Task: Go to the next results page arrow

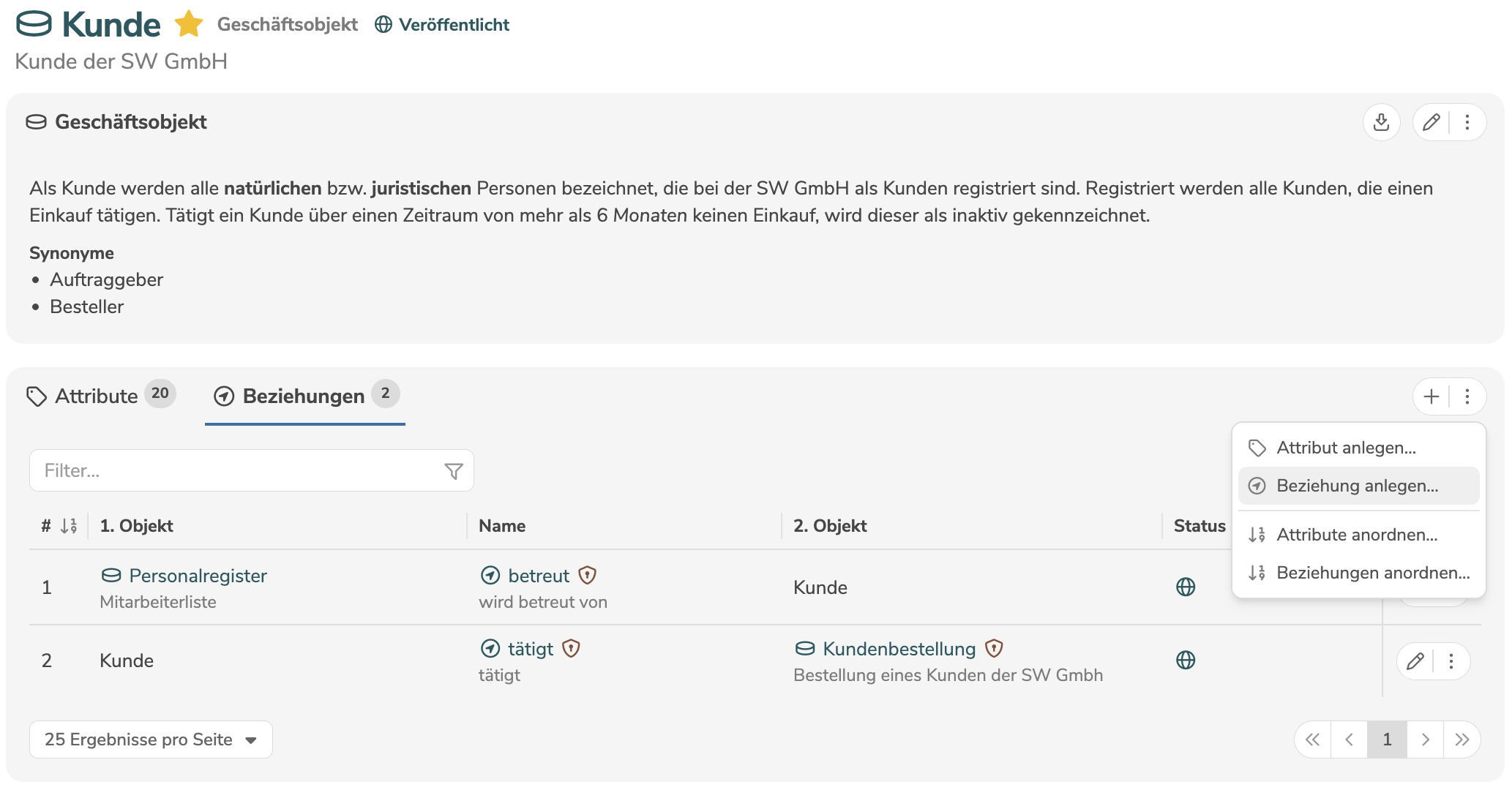Action: click(1425, 740)
